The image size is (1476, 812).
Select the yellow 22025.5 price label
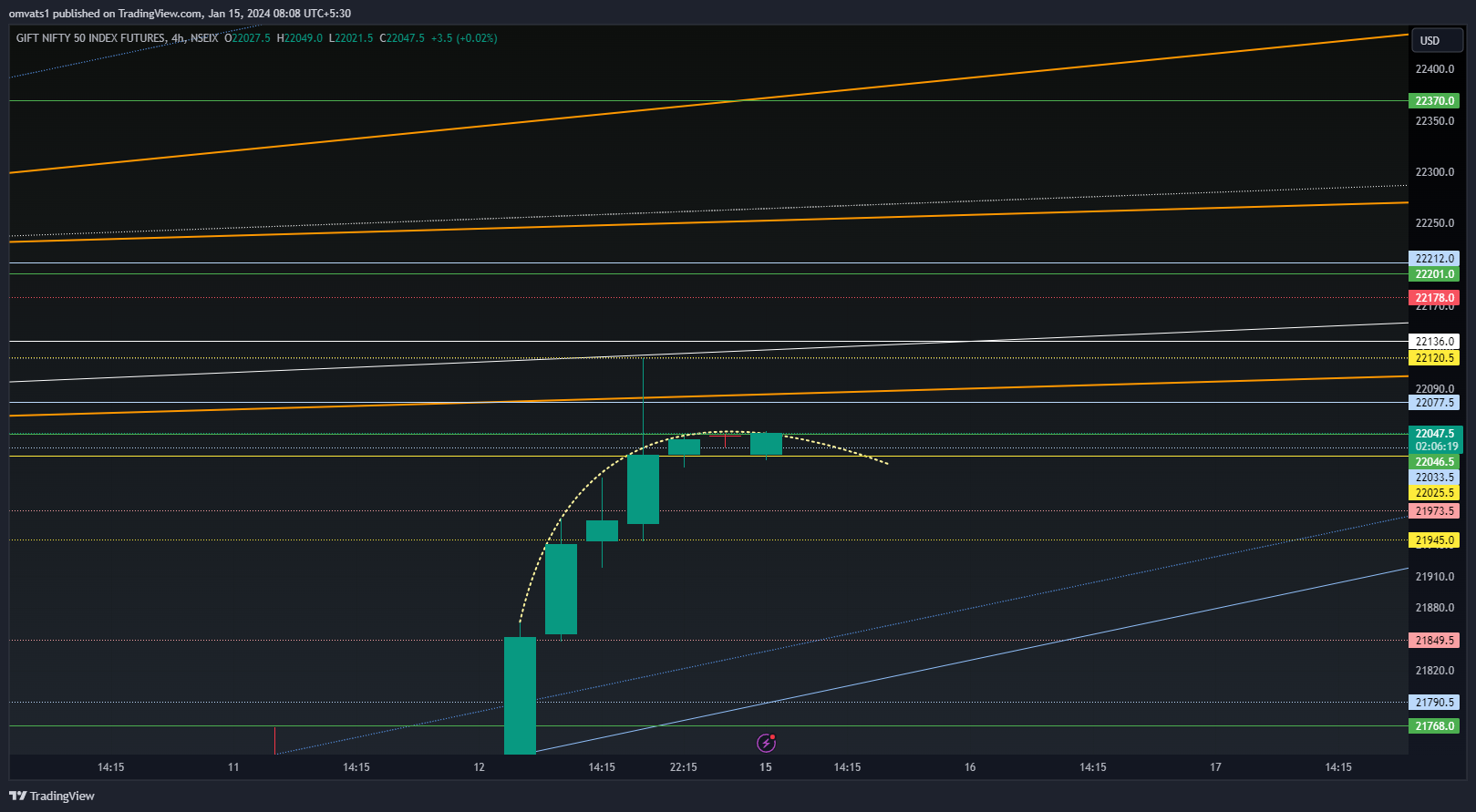click(1434, 493)
